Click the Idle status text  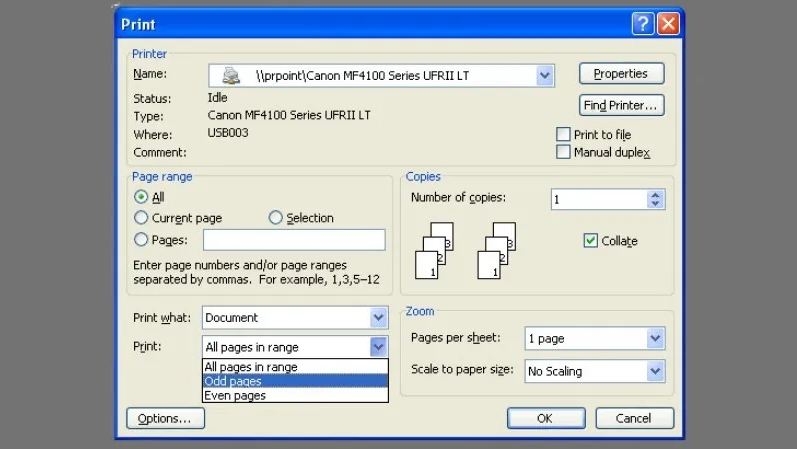pos(218,97)
